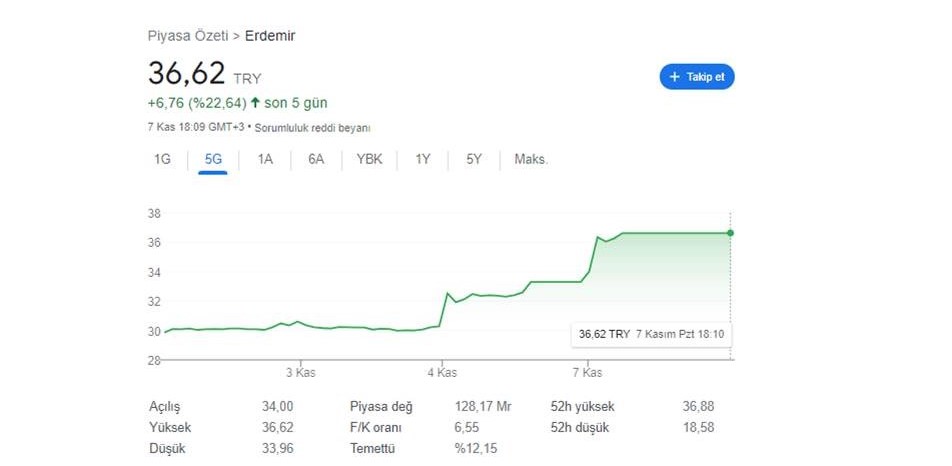
Task: Open the Sorumluluk reddi beyanı link
Action: (312, 129)
